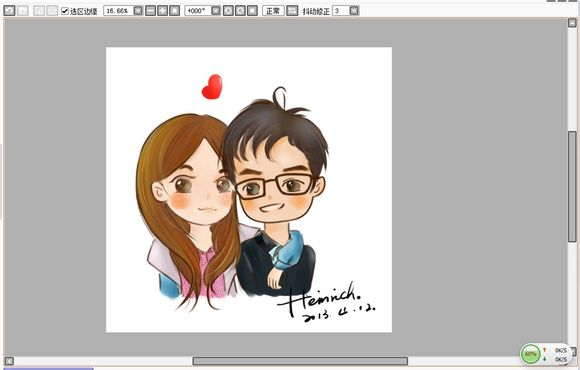Screen dimensions: 580x370
Task: Click the vertical scrollbar thumb
Action: click(572, 186)
